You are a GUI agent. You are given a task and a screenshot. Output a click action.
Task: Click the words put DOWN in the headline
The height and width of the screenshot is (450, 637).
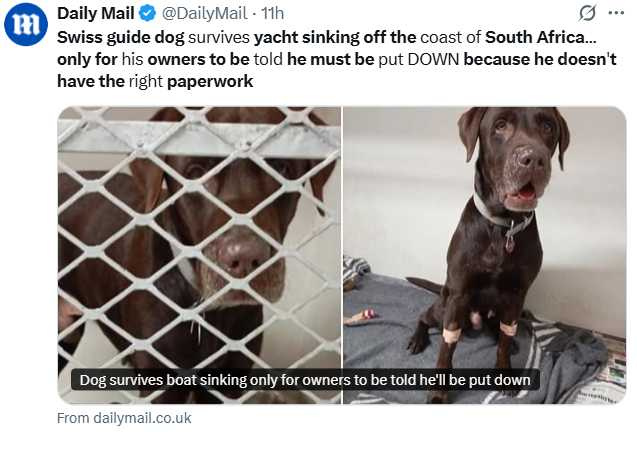tap(419, 59)
